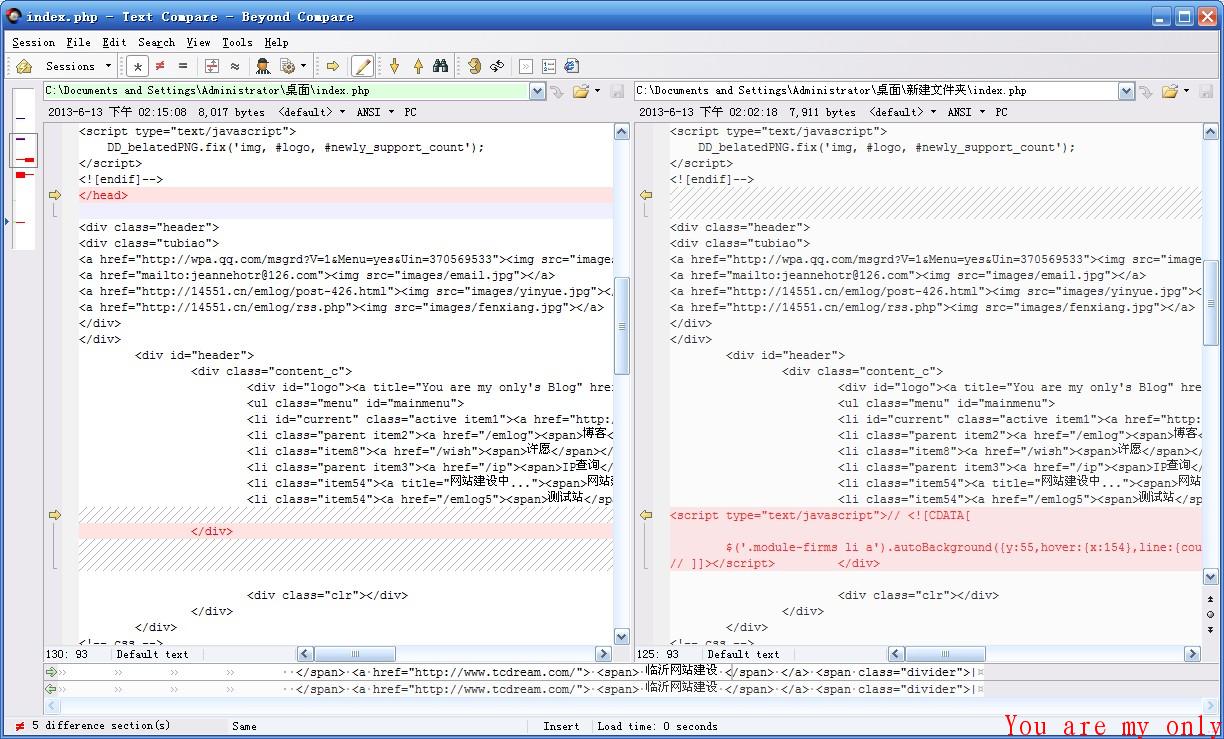Click the Swap Sides icon
This screenshot has height=739, width=1224.
[x=496, y=66]
